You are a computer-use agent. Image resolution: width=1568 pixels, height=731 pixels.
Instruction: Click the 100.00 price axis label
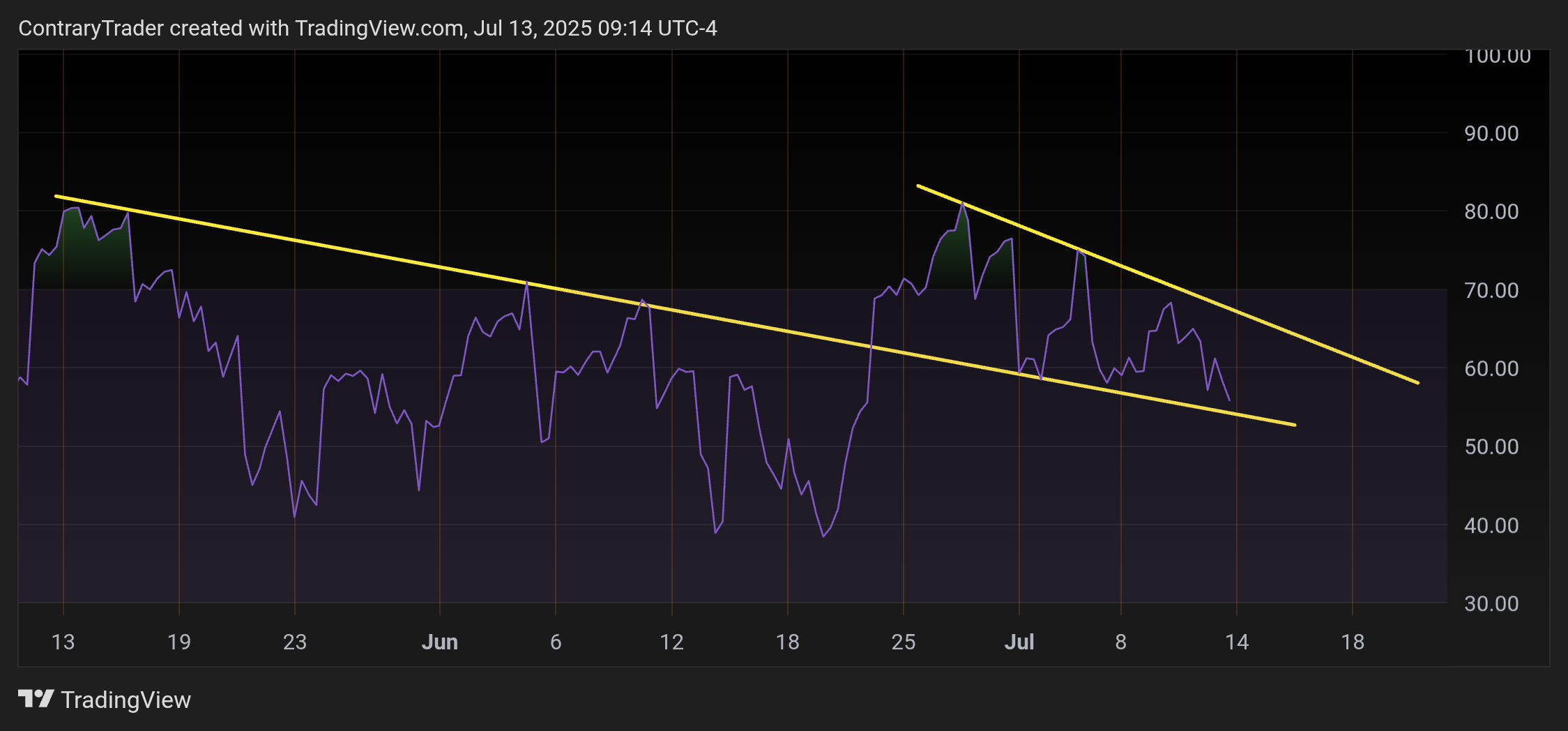click(1498, 56)
